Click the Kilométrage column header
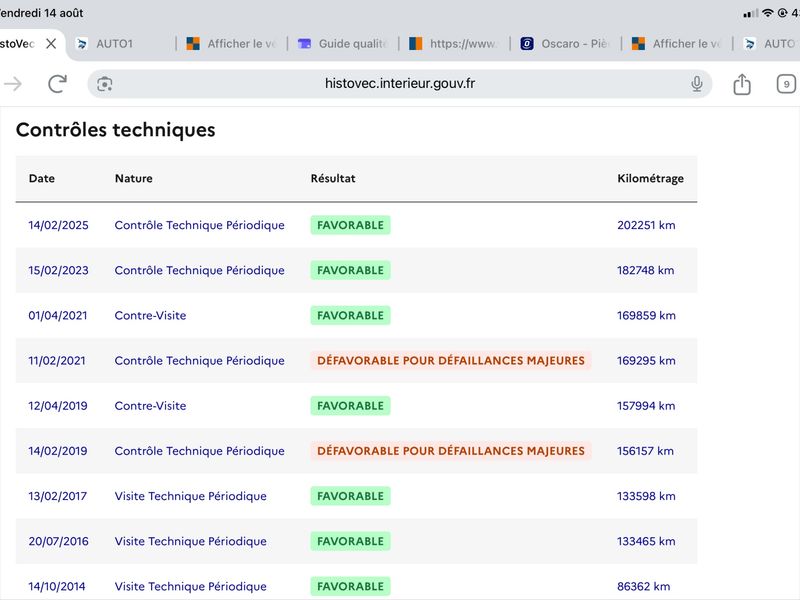 click(651, 179)
